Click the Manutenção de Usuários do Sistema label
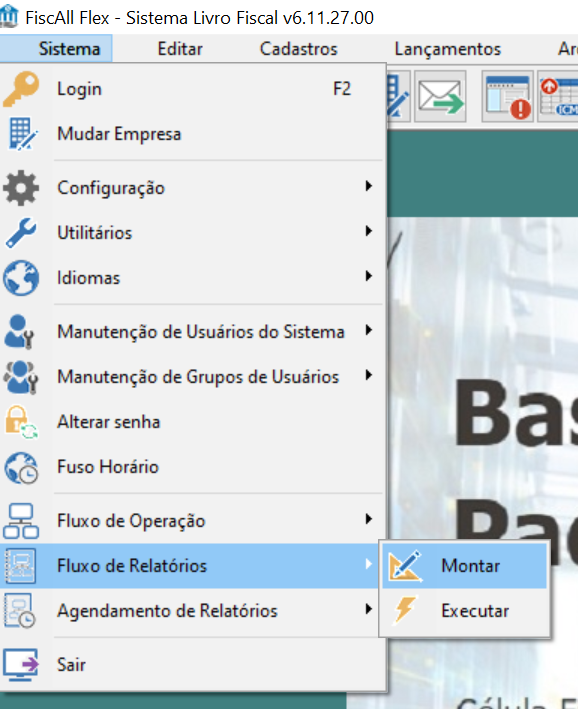Viewport: 578px width, 709px height. click(x=201, y=332)
